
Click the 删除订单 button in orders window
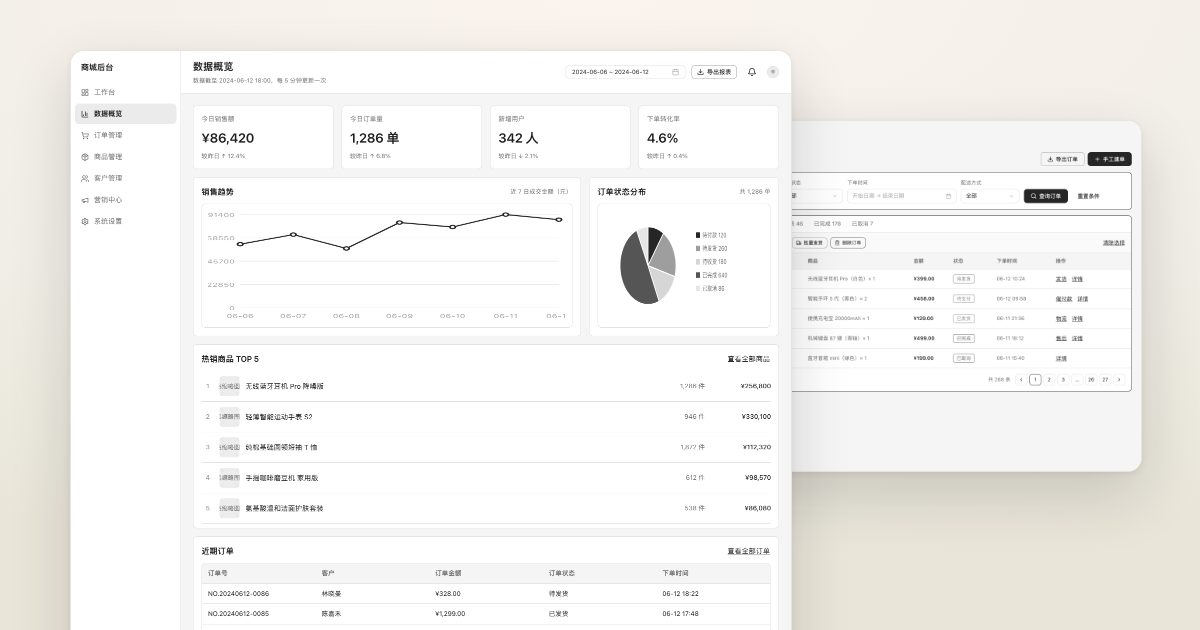pyautogui.click(x=848, y=243)
